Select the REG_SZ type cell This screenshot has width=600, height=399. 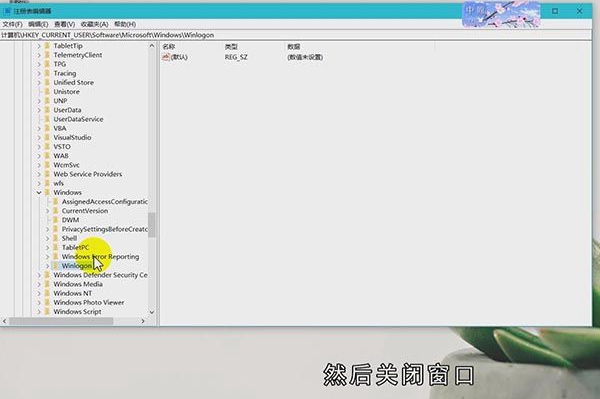pos(236,57)
